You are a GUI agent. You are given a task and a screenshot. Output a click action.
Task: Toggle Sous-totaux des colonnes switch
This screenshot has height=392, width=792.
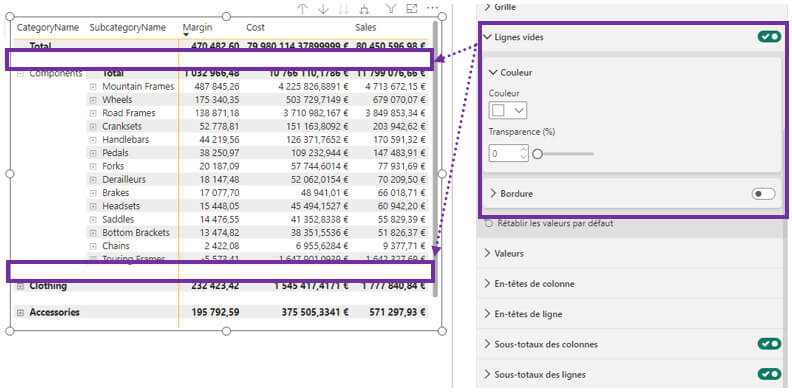click(x=769, y=344)
